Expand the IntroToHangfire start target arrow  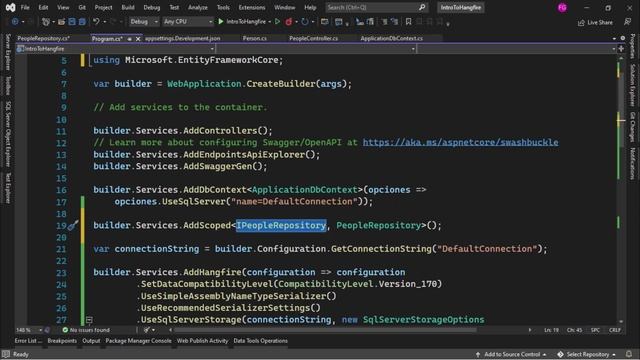269,22
